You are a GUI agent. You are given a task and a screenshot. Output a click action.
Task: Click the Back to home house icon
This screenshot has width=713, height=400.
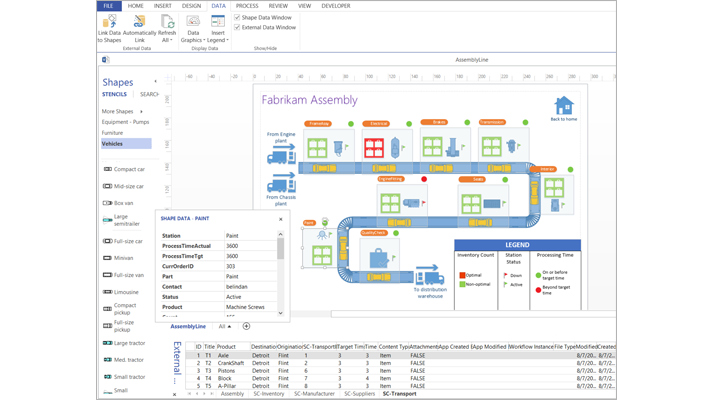pyautogui.click(x=564, y=105)
